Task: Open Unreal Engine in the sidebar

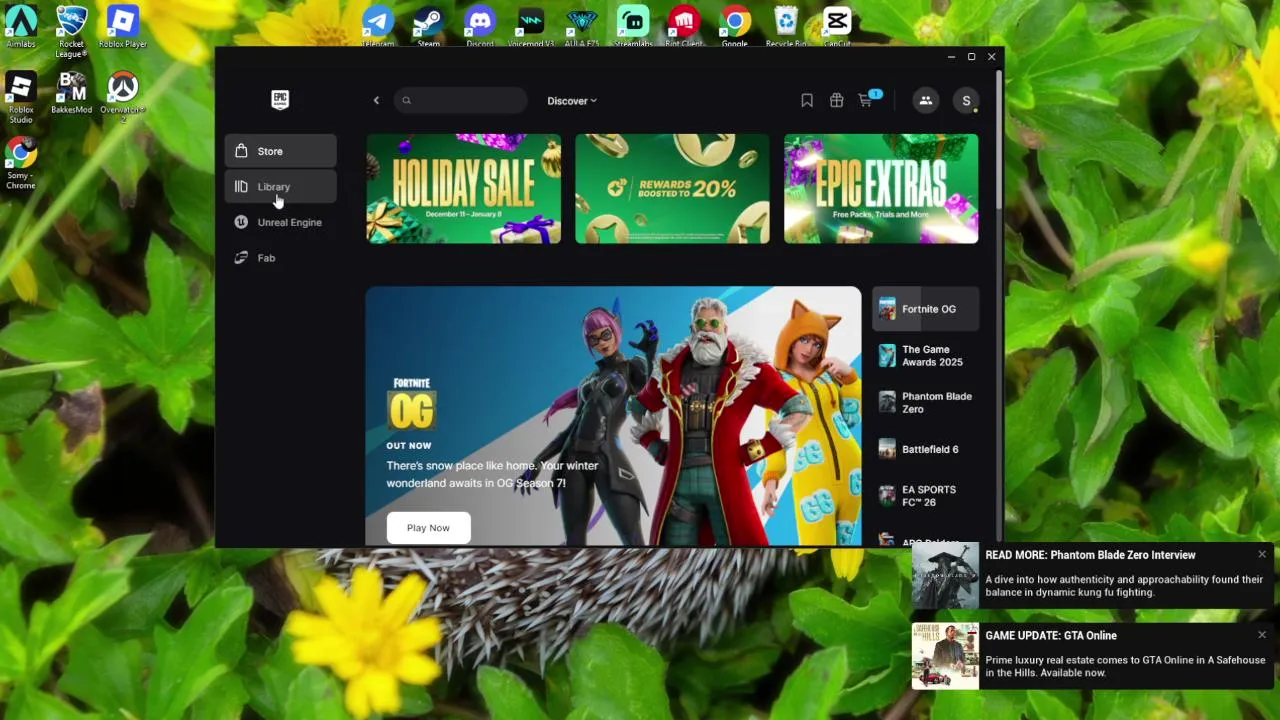Action: (281, 222)
